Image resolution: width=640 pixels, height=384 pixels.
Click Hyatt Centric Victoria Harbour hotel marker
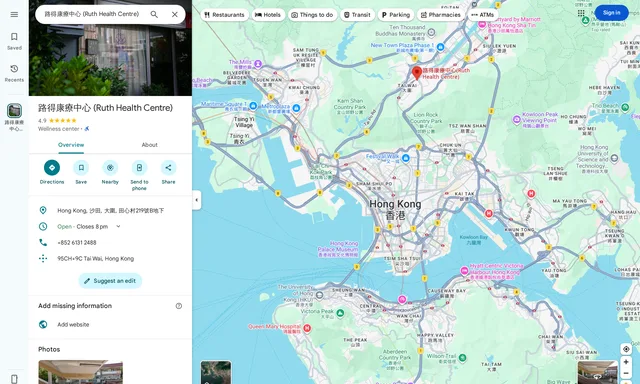point(464,271)
